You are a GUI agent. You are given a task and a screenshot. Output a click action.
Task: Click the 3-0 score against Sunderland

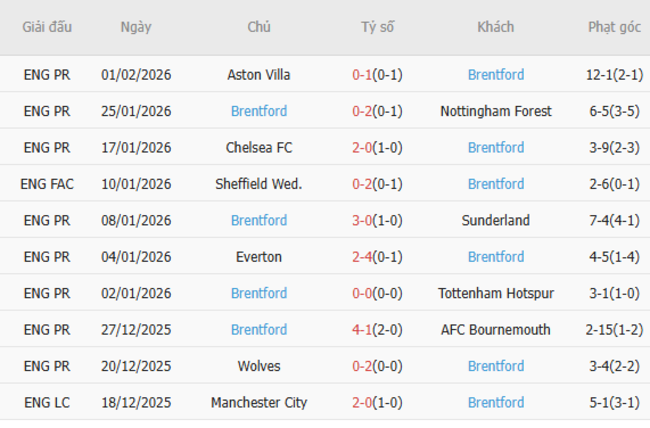tap(362, 220)
